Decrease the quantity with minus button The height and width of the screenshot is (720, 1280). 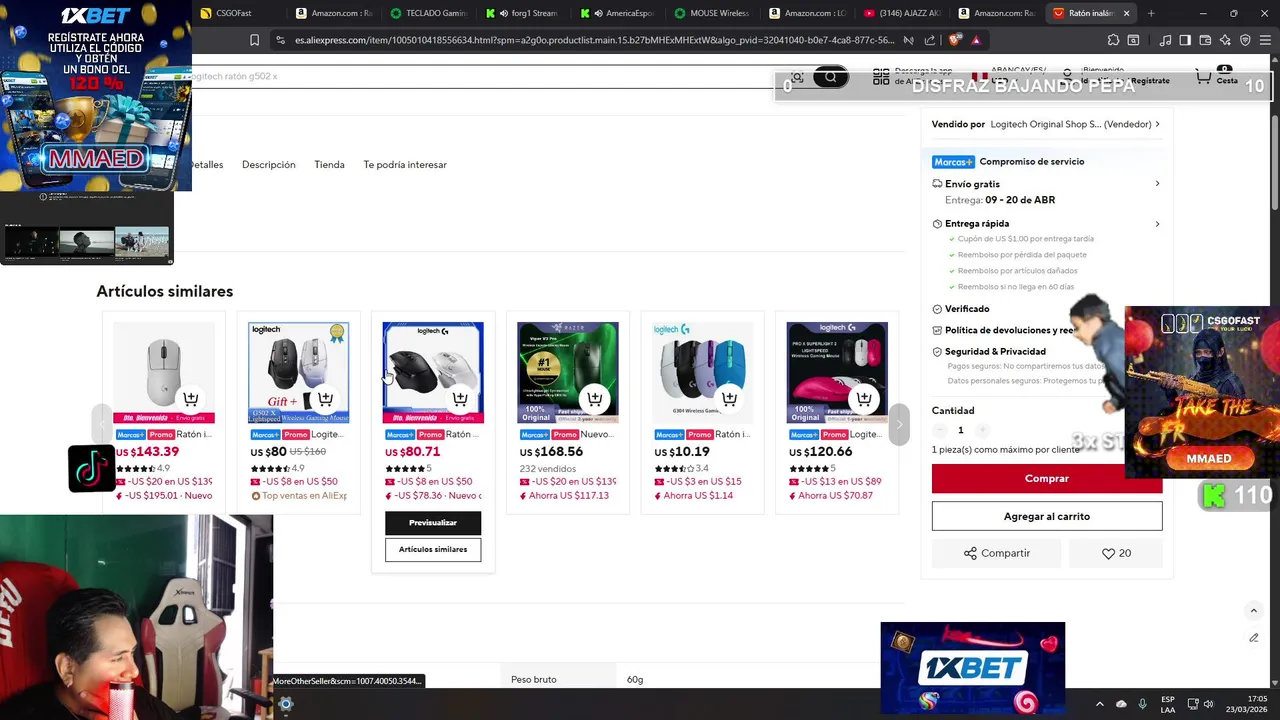pyautogui.click(x=939, y=430)
